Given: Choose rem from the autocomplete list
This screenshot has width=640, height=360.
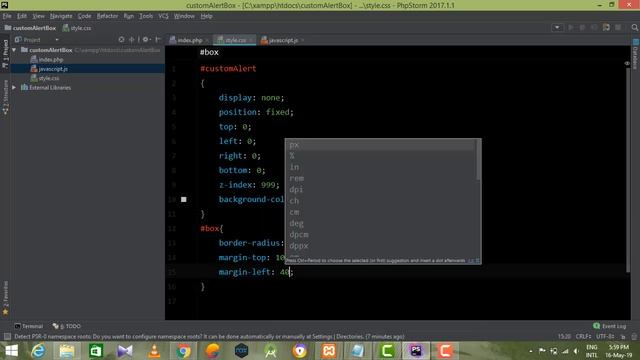Looking at the screenshot, I should pyautogui.click(x=380, y=178).
